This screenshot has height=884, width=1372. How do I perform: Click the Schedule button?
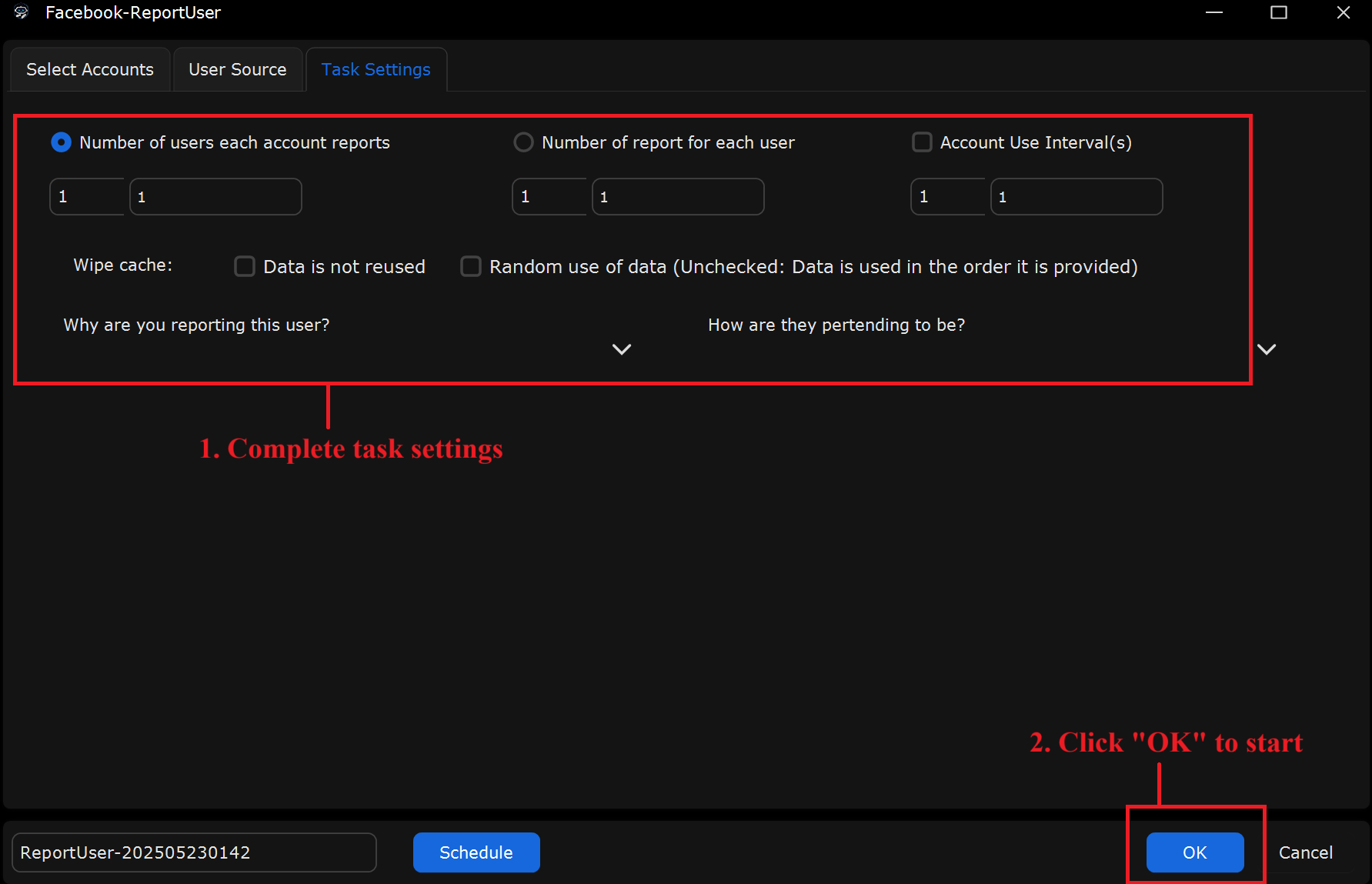click(476, 852)
